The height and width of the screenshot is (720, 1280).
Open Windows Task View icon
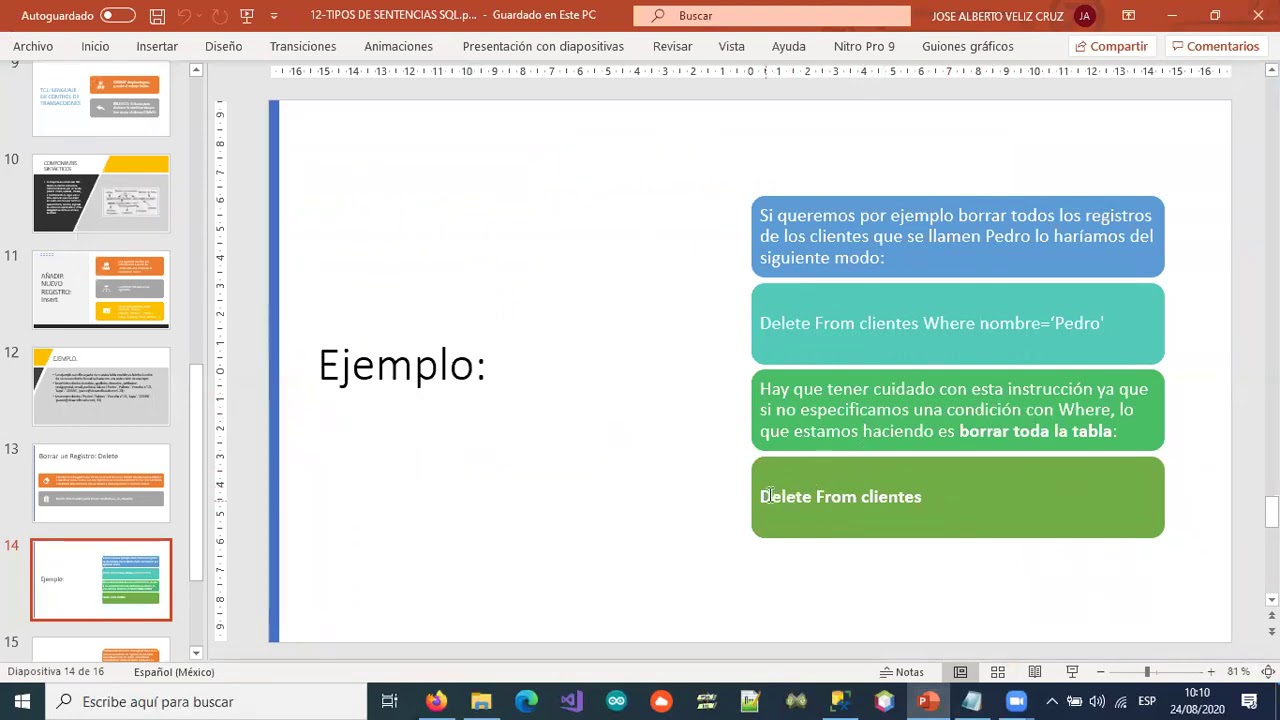pos(390,701)
